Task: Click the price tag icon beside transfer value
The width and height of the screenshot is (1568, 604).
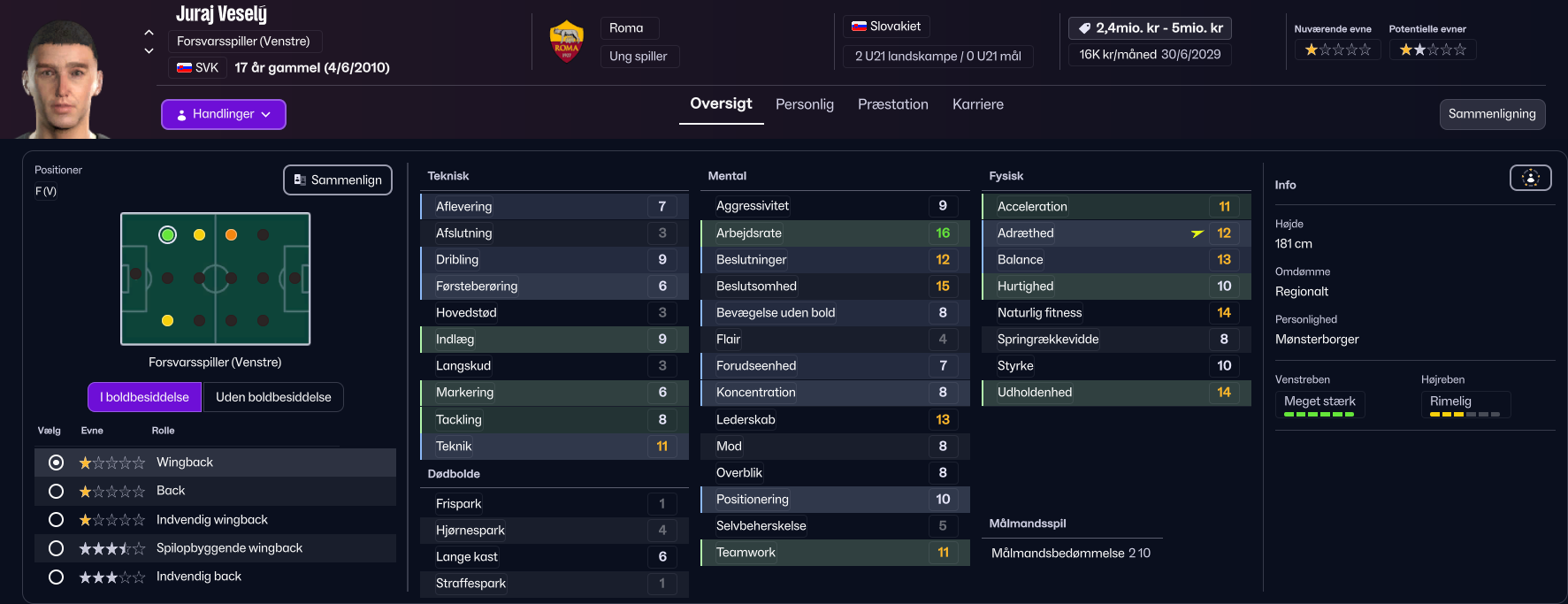Action: (x=1084, y=28)
